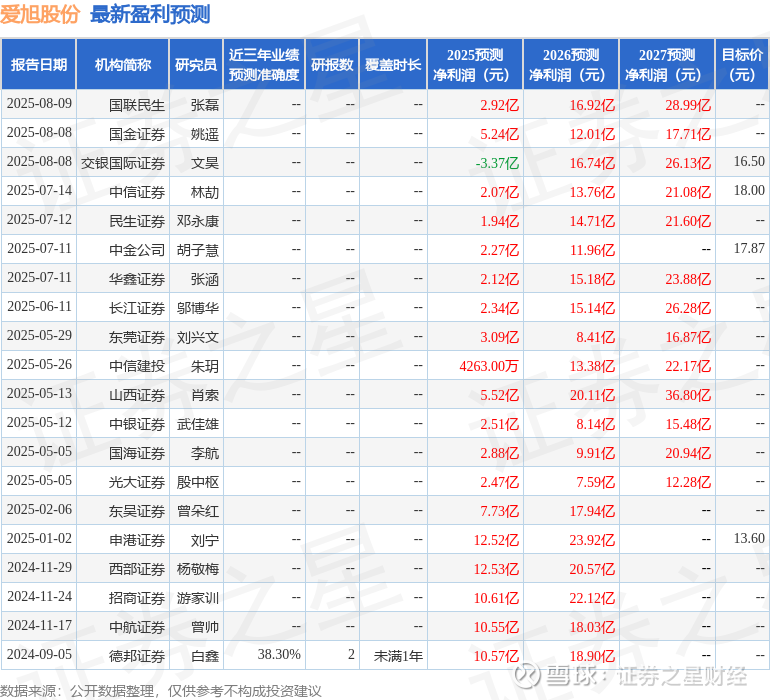
Task: Click the 36.80亿 forecast value
Action: tap(688, 394)
